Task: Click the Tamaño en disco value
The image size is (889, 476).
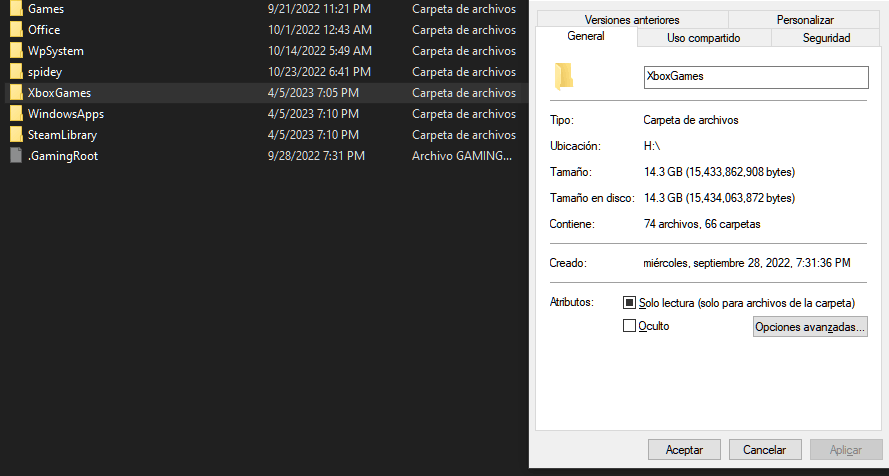Action: click(x=719, y=198)
